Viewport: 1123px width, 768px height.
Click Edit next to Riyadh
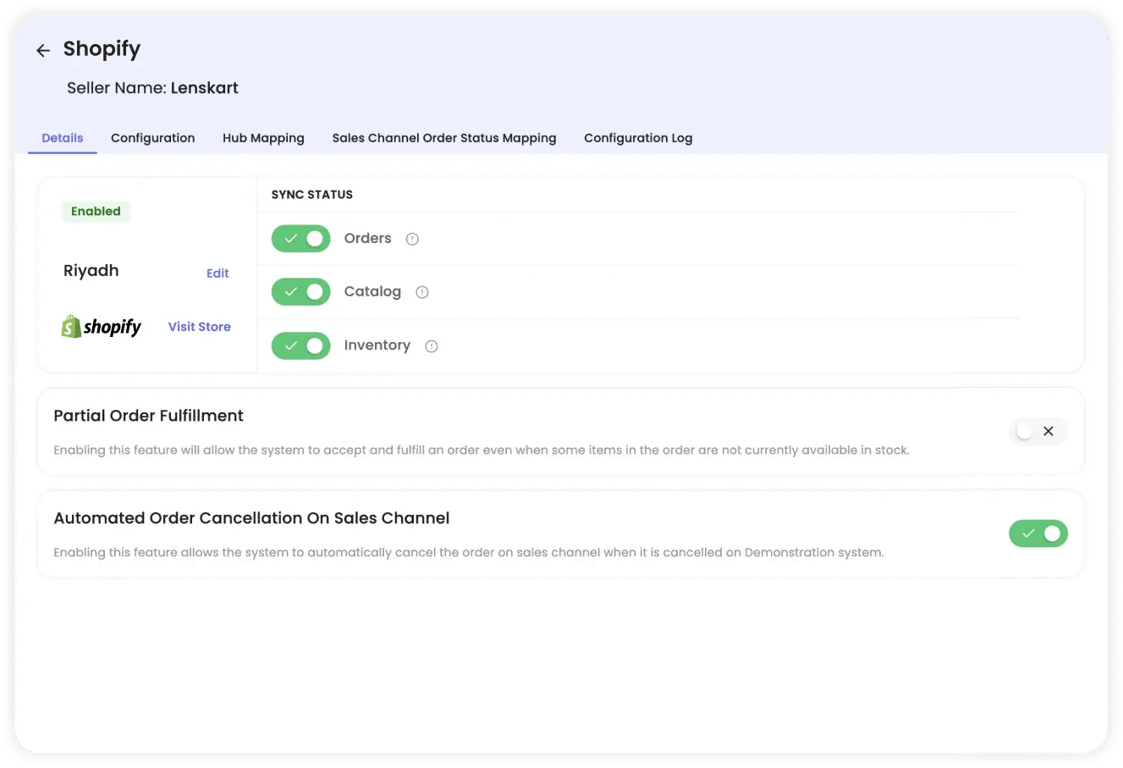[218, 273]
